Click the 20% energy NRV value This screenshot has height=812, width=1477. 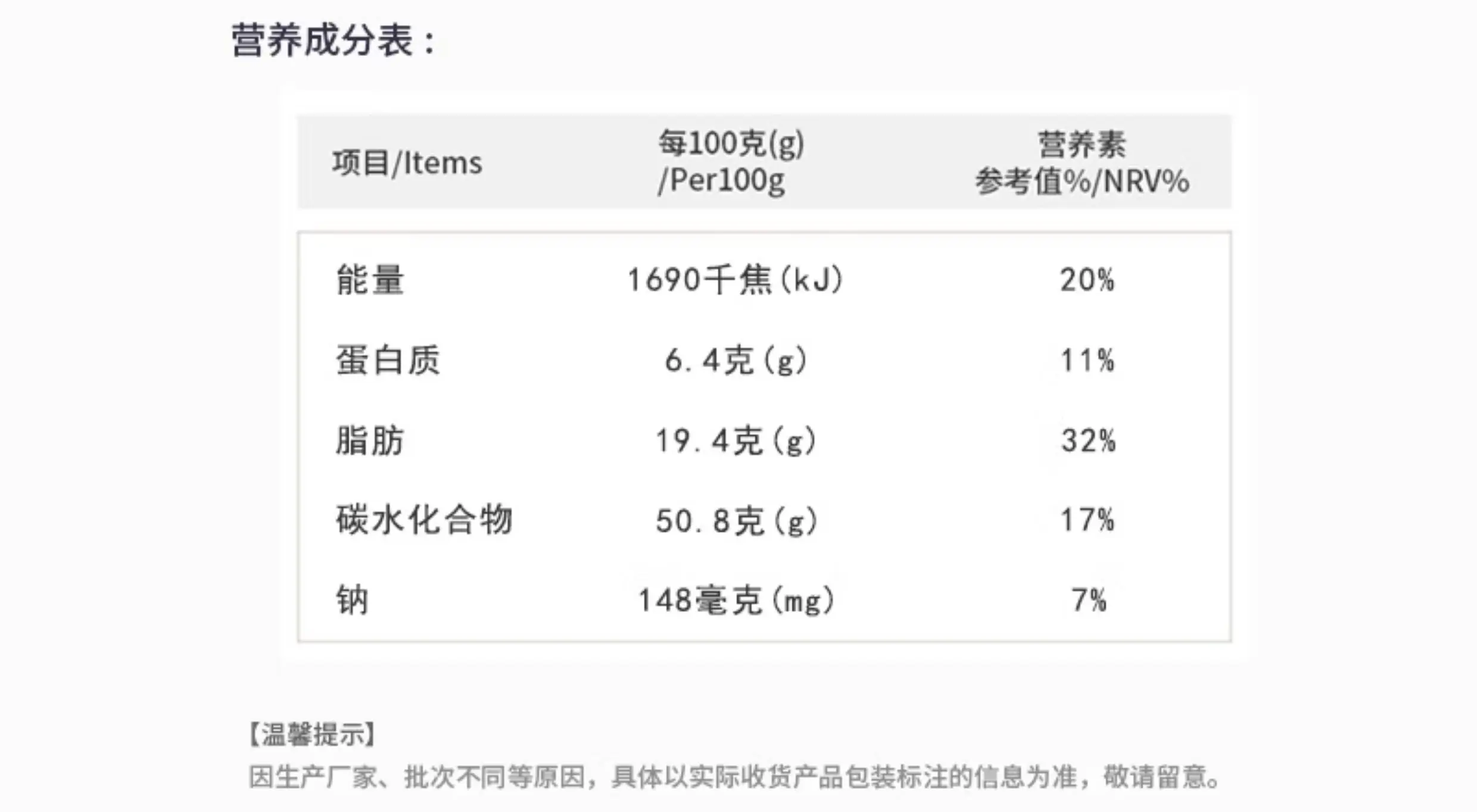(1087, 280)
